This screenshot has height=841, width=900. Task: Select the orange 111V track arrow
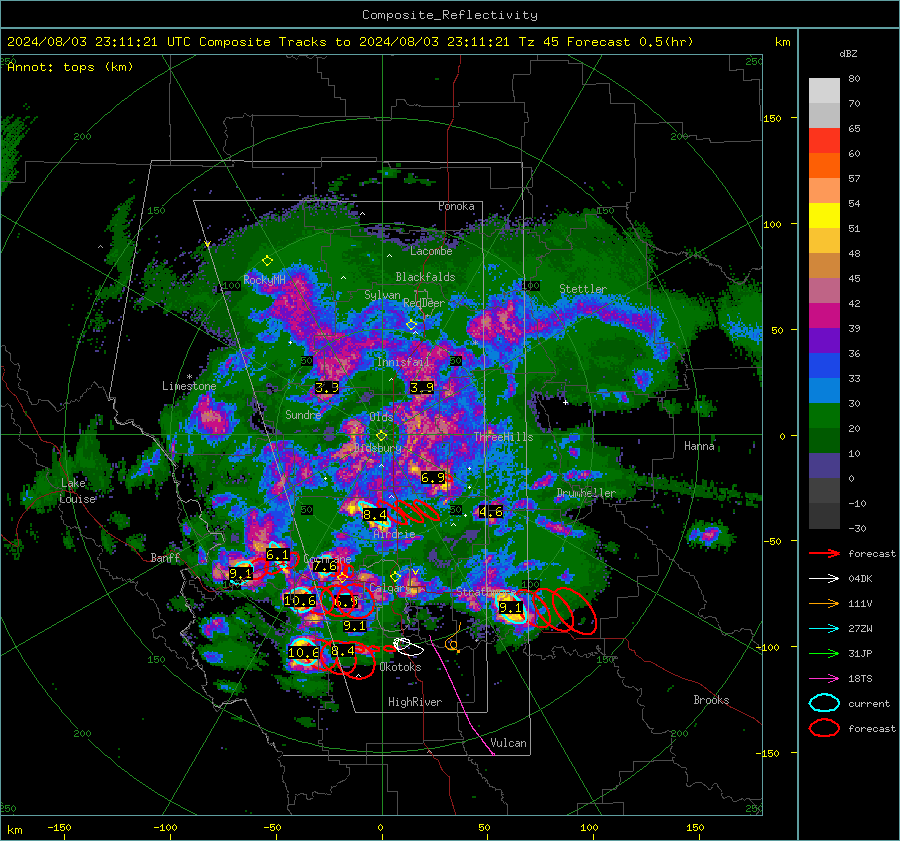[824, 603]
